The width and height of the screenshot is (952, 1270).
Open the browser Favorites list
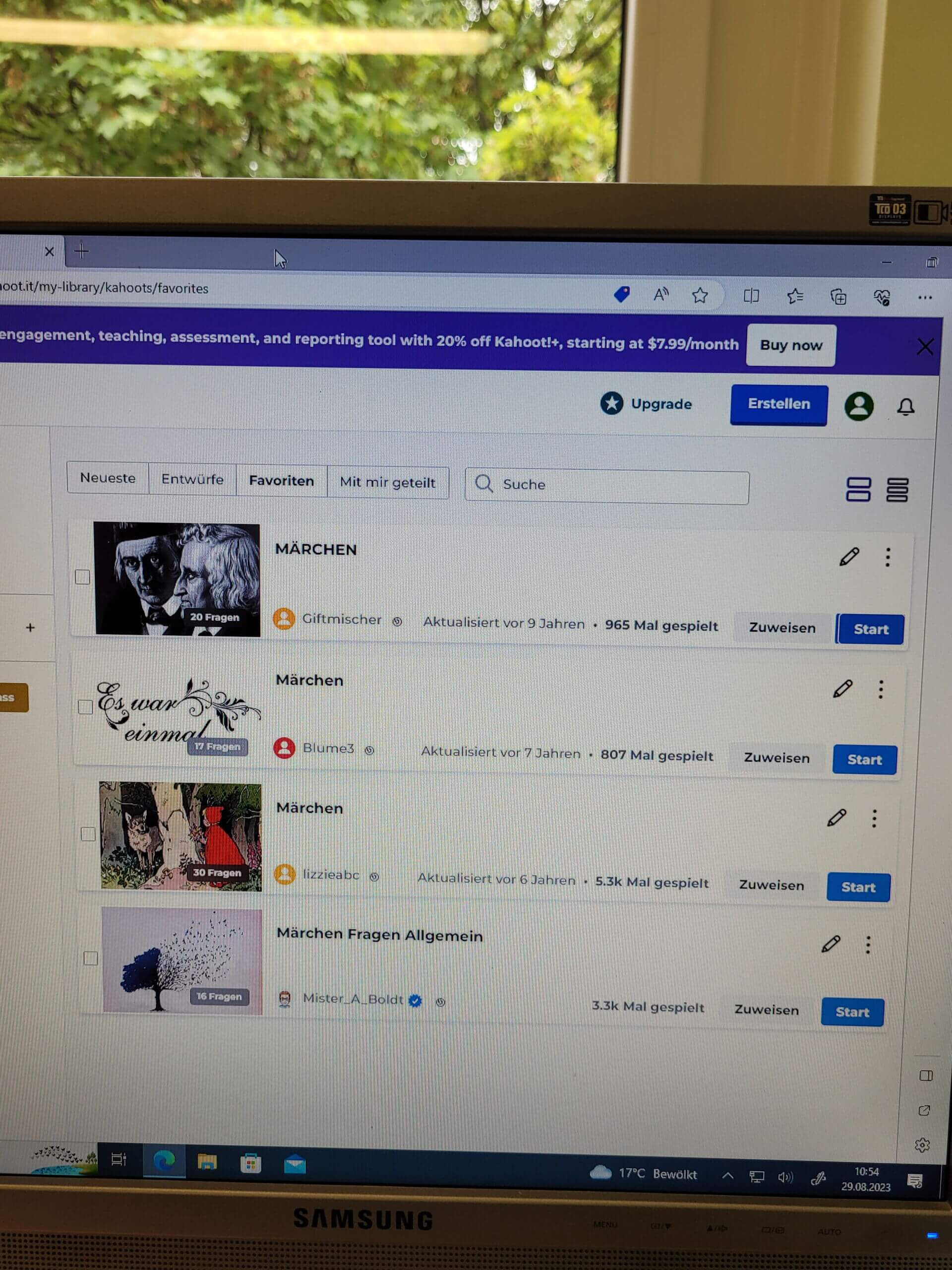(795, 296)
